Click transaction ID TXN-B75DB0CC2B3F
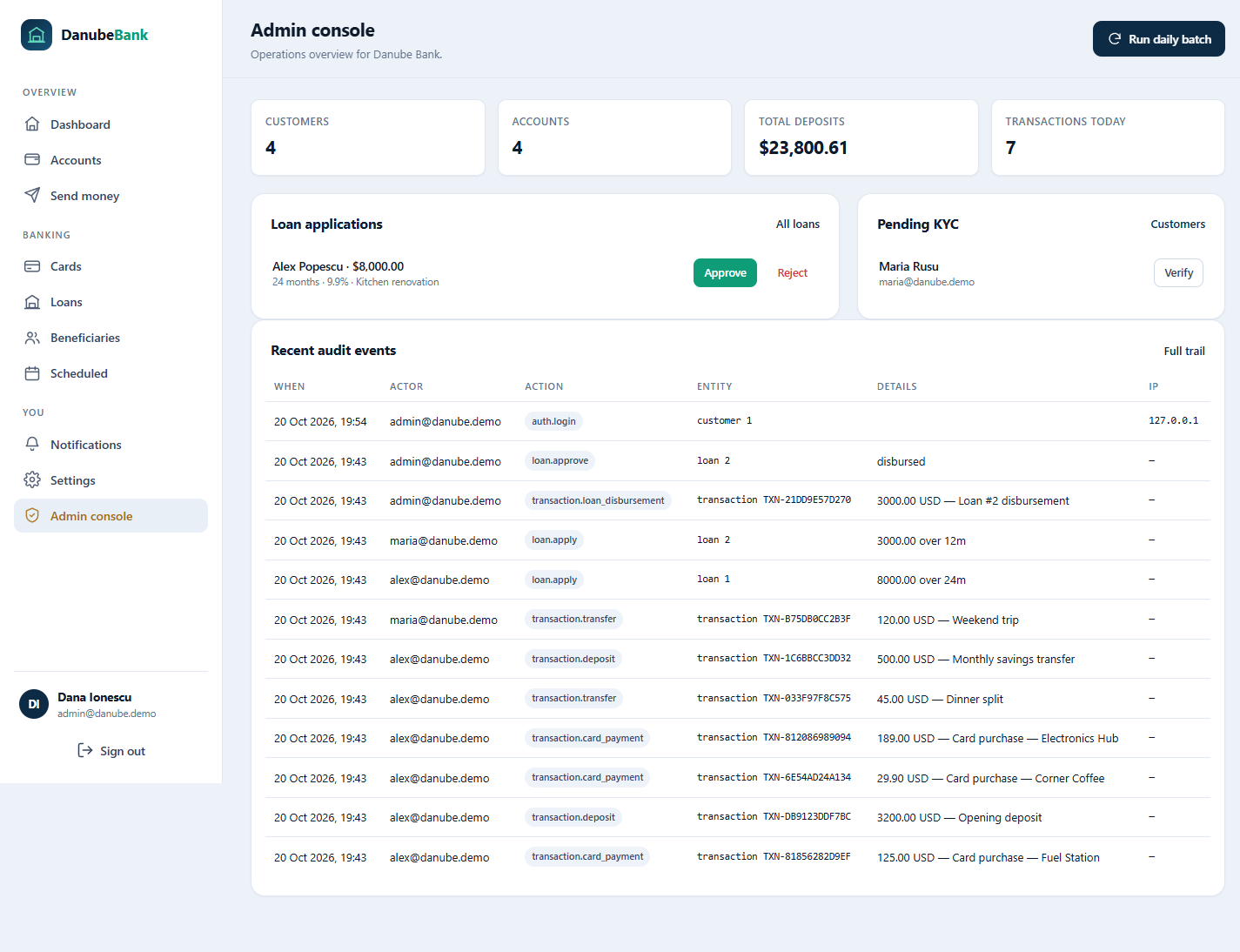This screenshot has width=1240, height=952. 807,619
